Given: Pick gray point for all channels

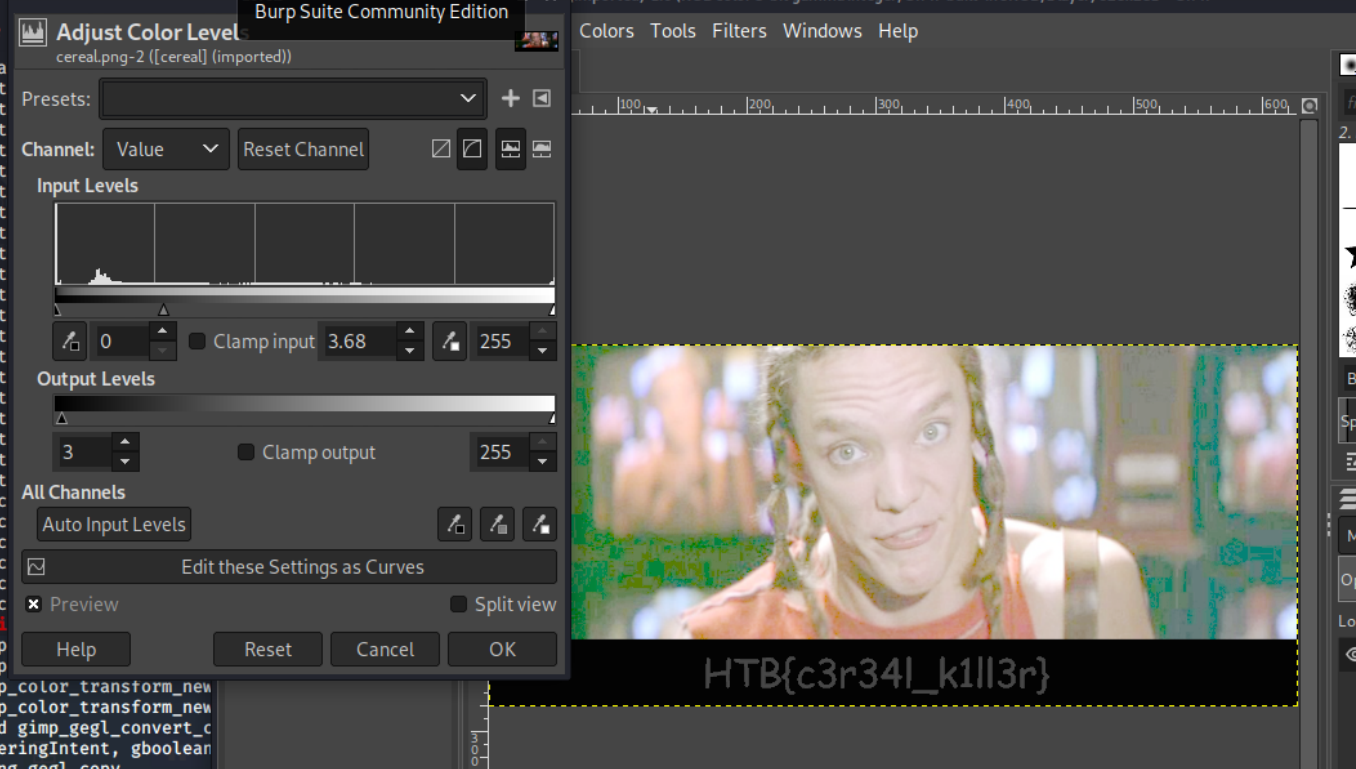Looking at the screenshot, I should point(497,524).
